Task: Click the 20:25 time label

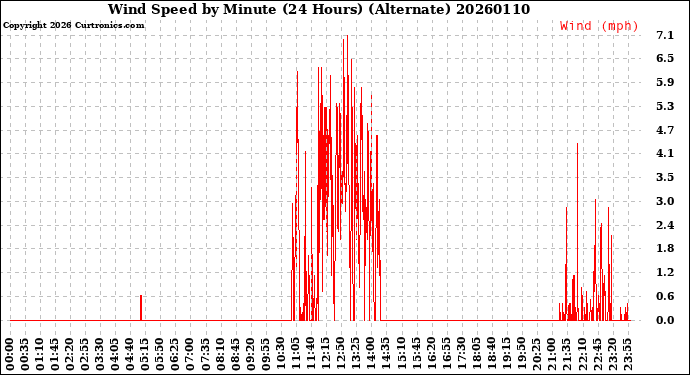Action: pos(537,354)
